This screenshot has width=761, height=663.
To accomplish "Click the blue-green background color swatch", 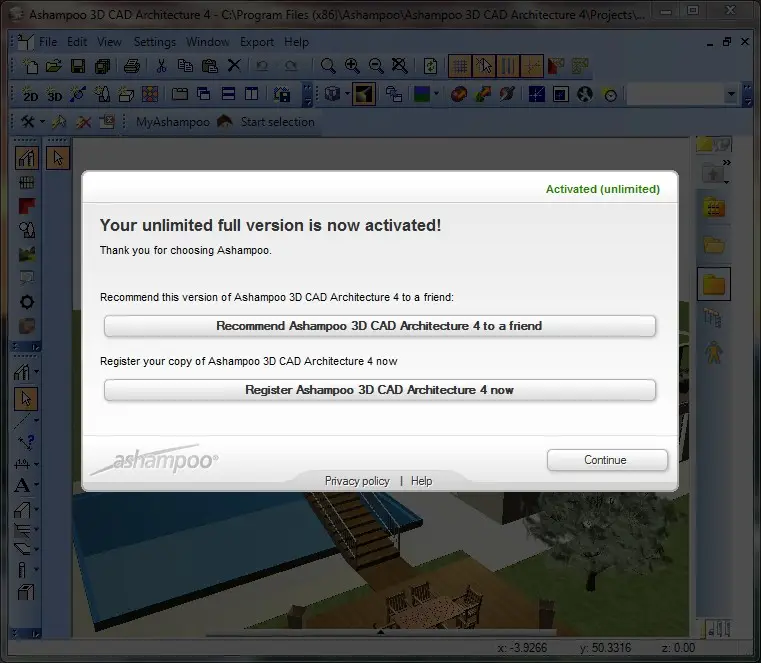I will click(422, 94).
